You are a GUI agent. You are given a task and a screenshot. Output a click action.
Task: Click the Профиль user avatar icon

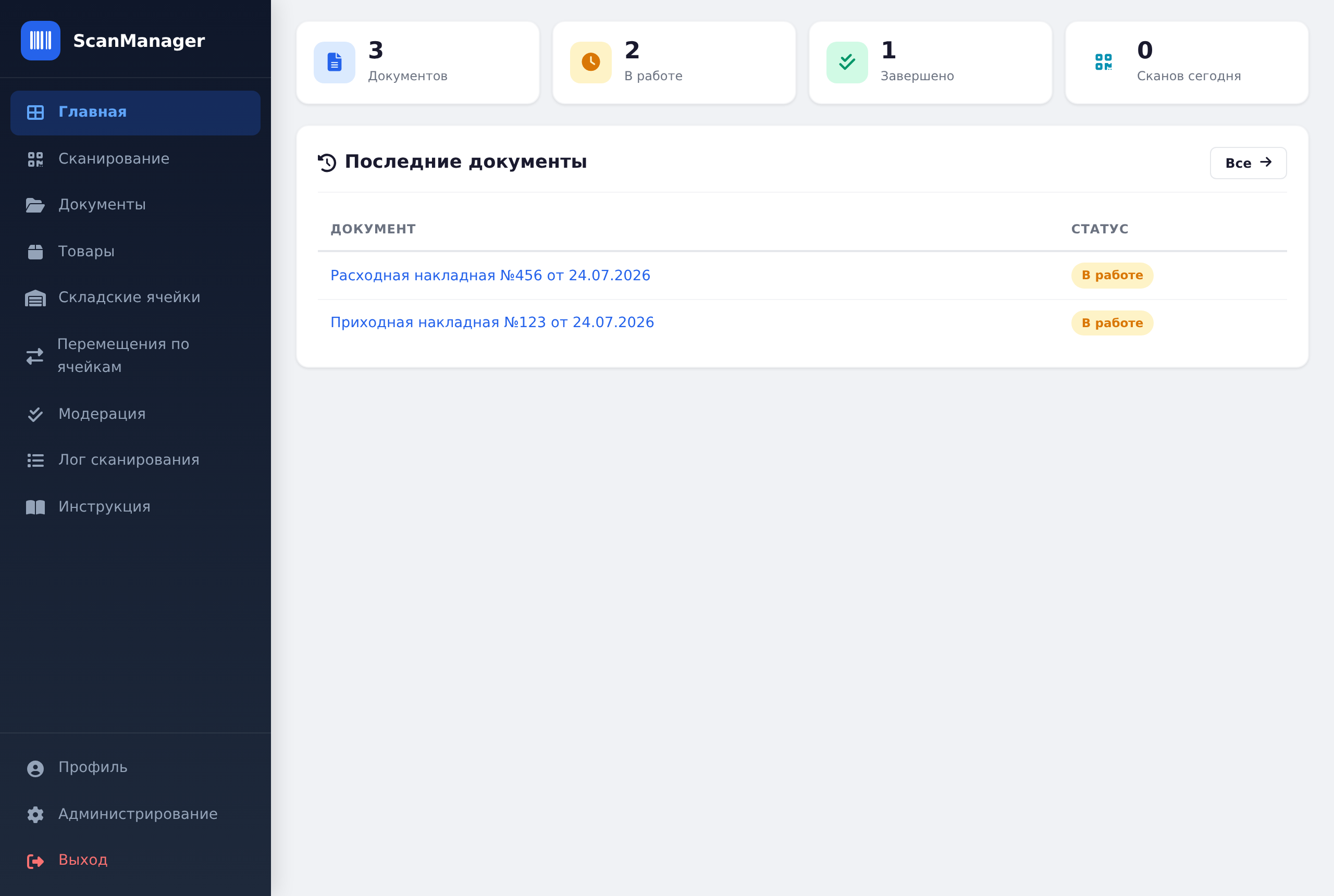coord(35,768)
